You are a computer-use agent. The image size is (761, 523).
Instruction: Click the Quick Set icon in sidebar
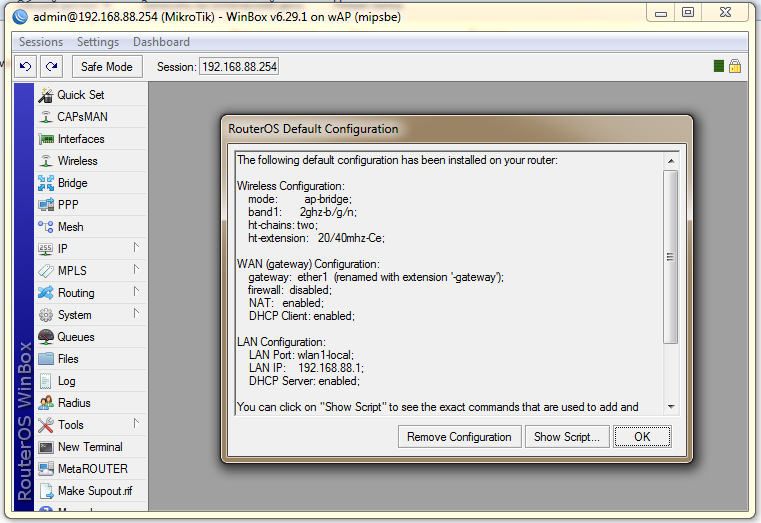(46, 95)
